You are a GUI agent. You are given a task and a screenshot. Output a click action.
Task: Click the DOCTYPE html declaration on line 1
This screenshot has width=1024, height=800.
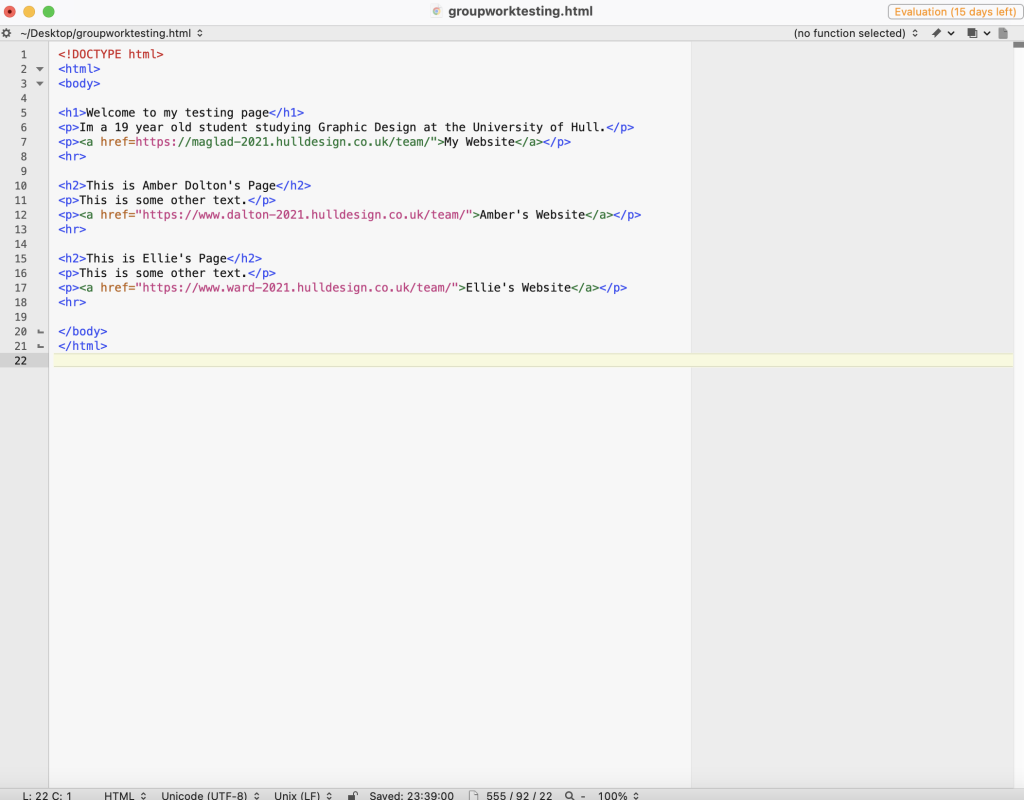coord(110,54)
